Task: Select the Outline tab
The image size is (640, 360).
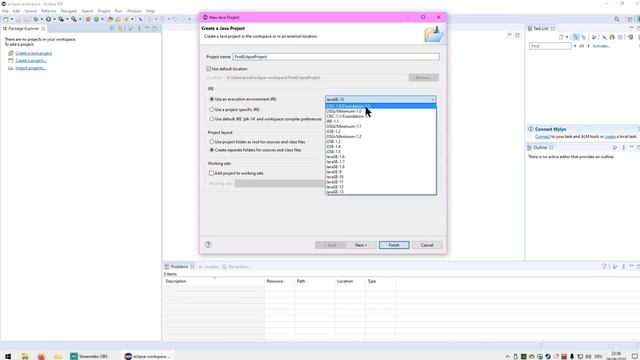Action: 540,147
